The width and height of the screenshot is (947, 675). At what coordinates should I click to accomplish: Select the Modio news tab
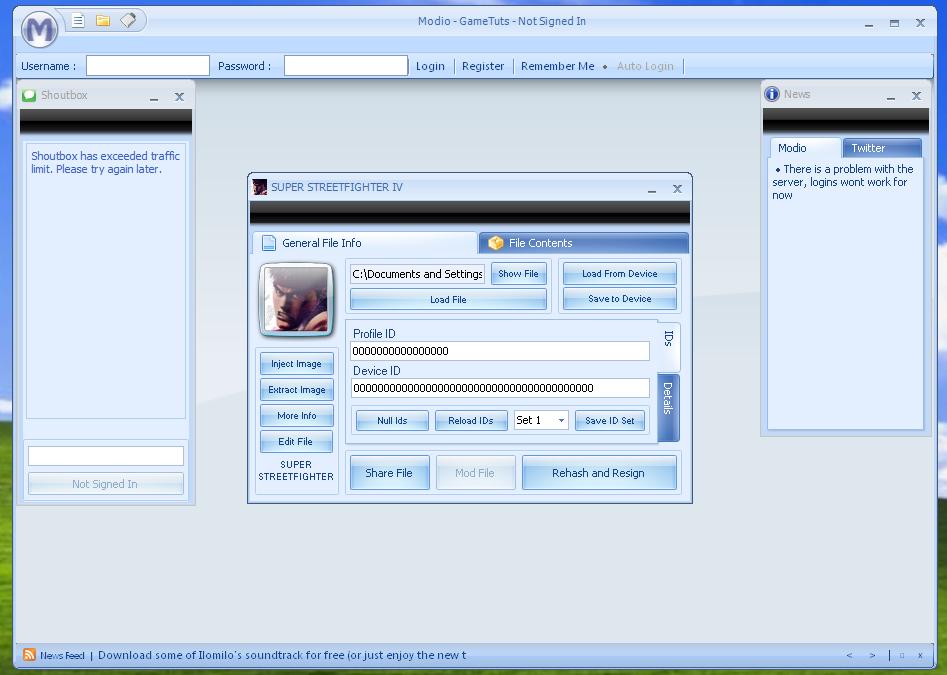coord(805,148)
